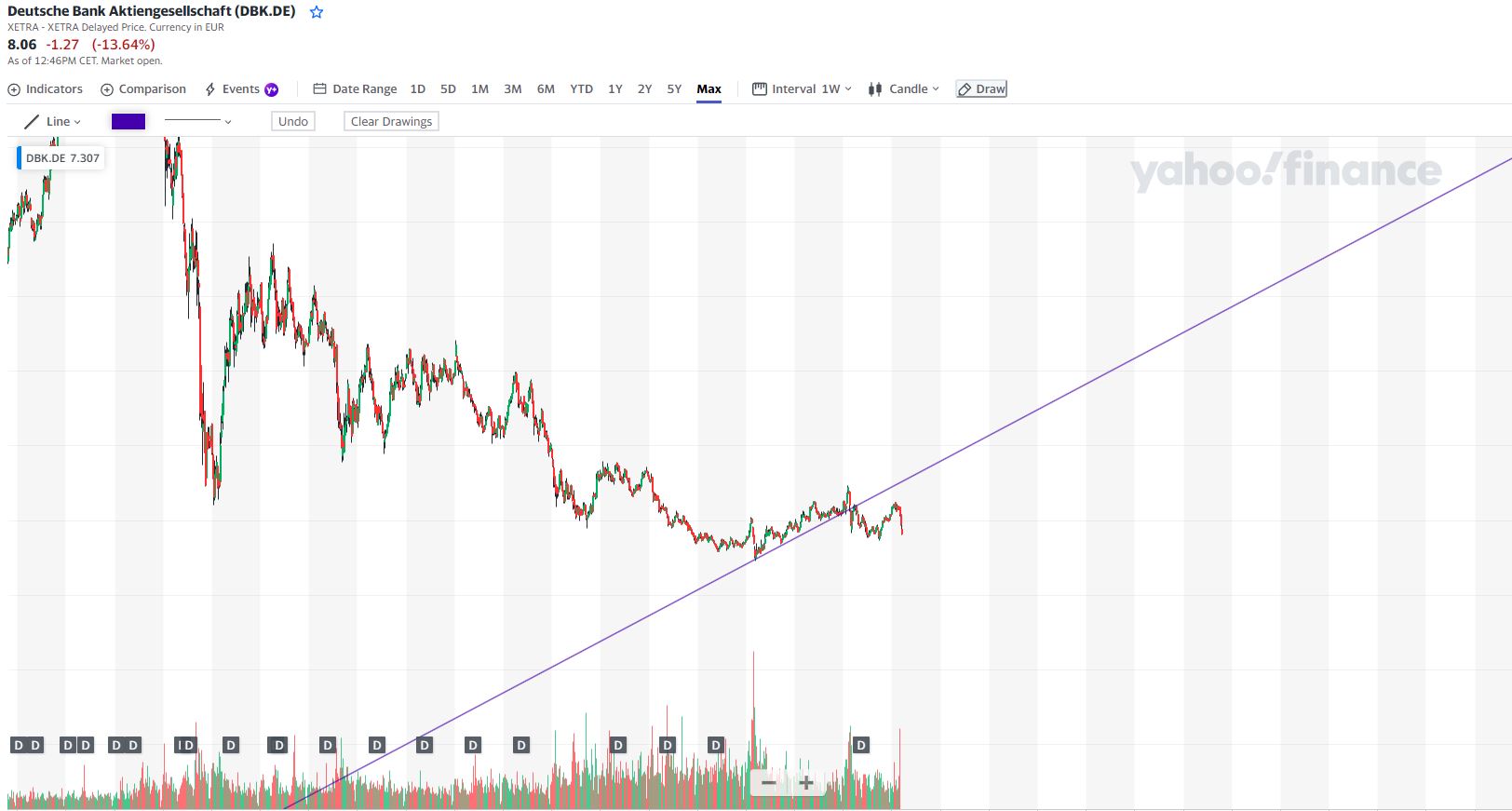Expand the Candle chart type dropdown

[x=903, y=89]
